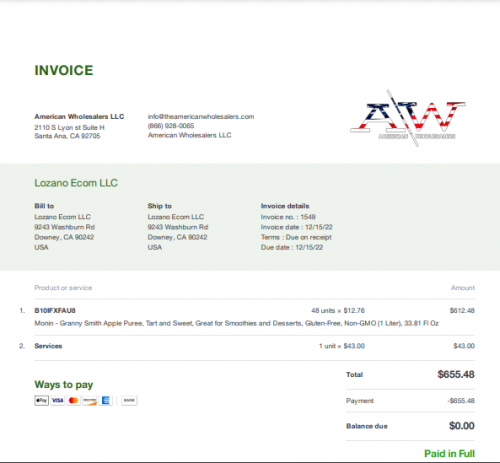Image resolution: width=500 pixels, height=463 pixels.
Task: Click the Mastercard payment icon
Action: [x=74, y=400]
